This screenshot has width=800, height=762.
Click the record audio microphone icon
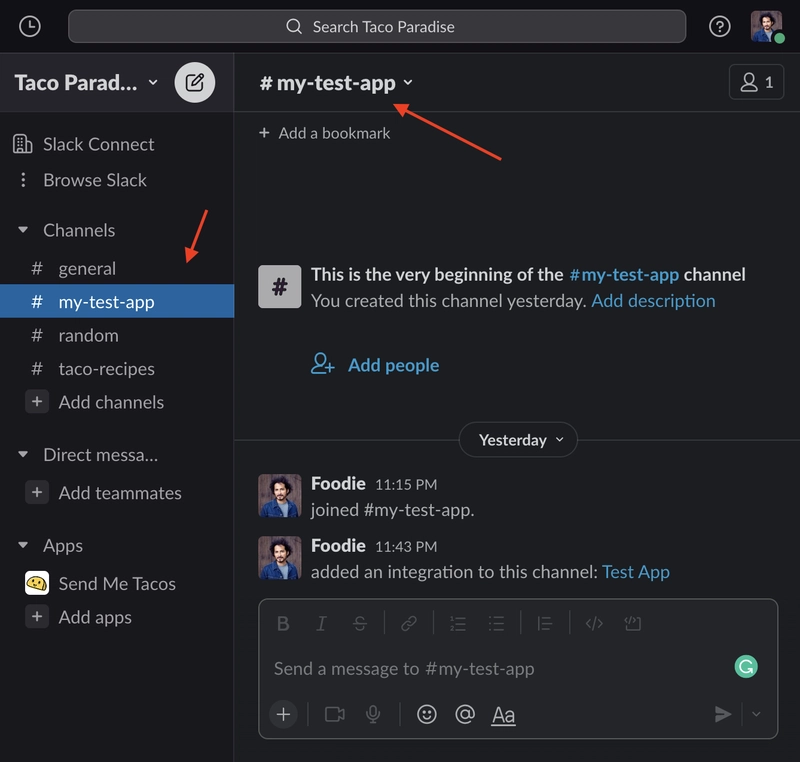click(x=373, y=714)
